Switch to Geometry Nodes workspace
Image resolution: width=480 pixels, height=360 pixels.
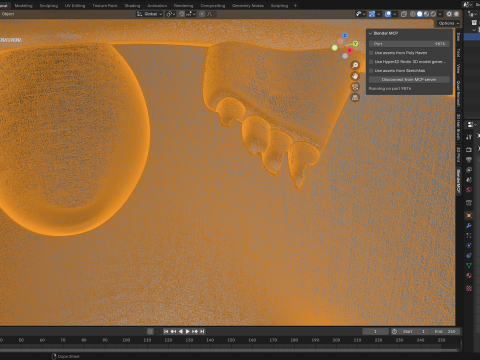coord(248,6)
